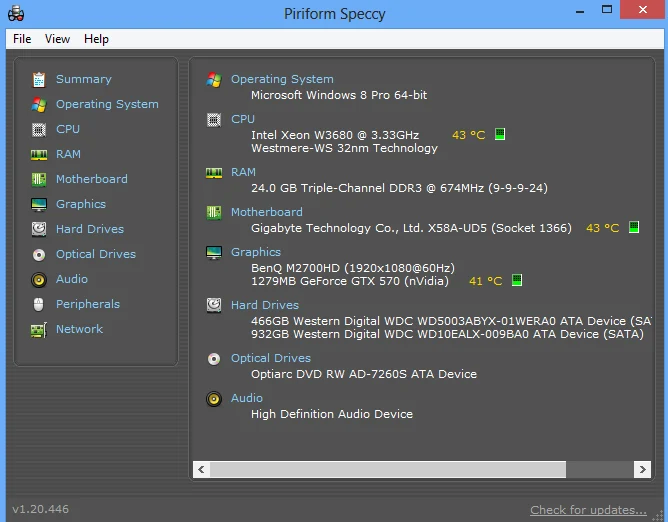Select Optical Drives in the sidebar
668x522 pixels.
click(x=96, y=254)
